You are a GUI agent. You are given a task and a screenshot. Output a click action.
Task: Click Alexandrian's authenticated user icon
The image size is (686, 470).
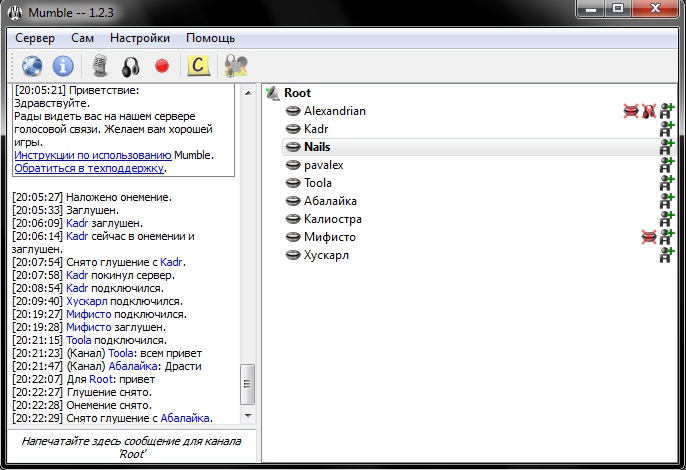click(667, 111)
